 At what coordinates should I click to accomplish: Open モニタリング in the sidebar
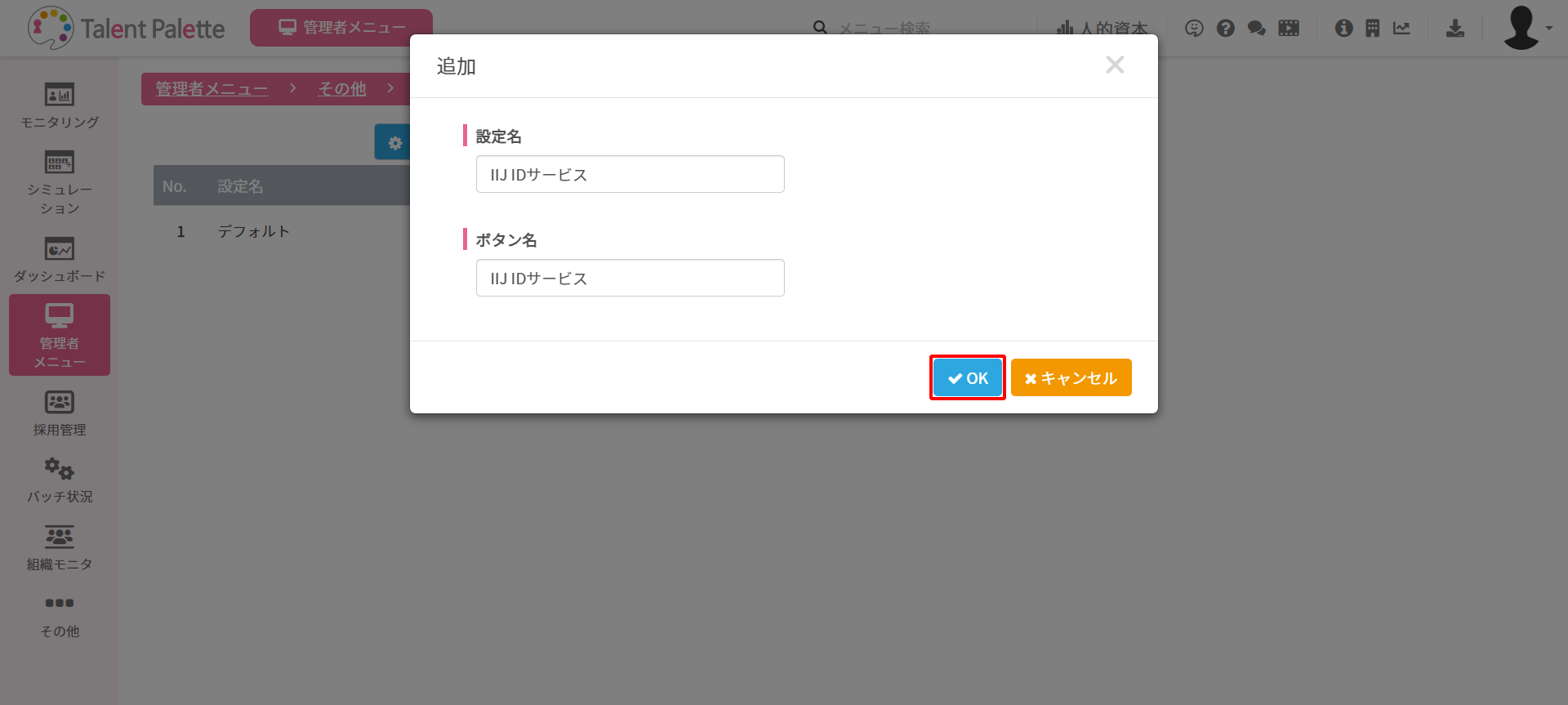(60, 105)
